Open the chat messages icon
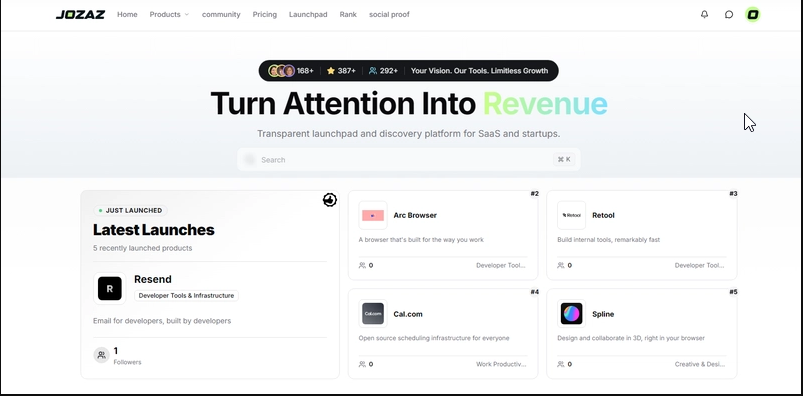The width and height of the screenshot is (803, 396). pyautogui.click(x=729, y=14)
